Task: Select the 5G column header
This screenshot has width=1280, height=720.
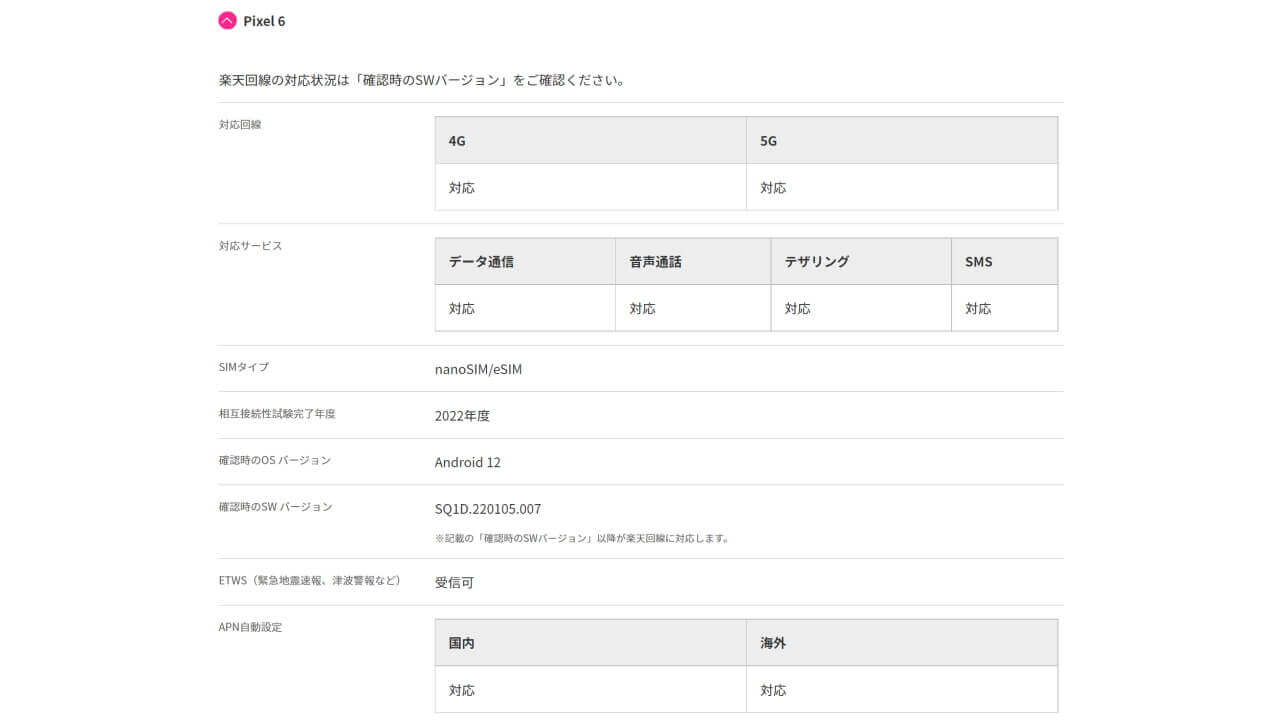Action: (x=768, y=141)
